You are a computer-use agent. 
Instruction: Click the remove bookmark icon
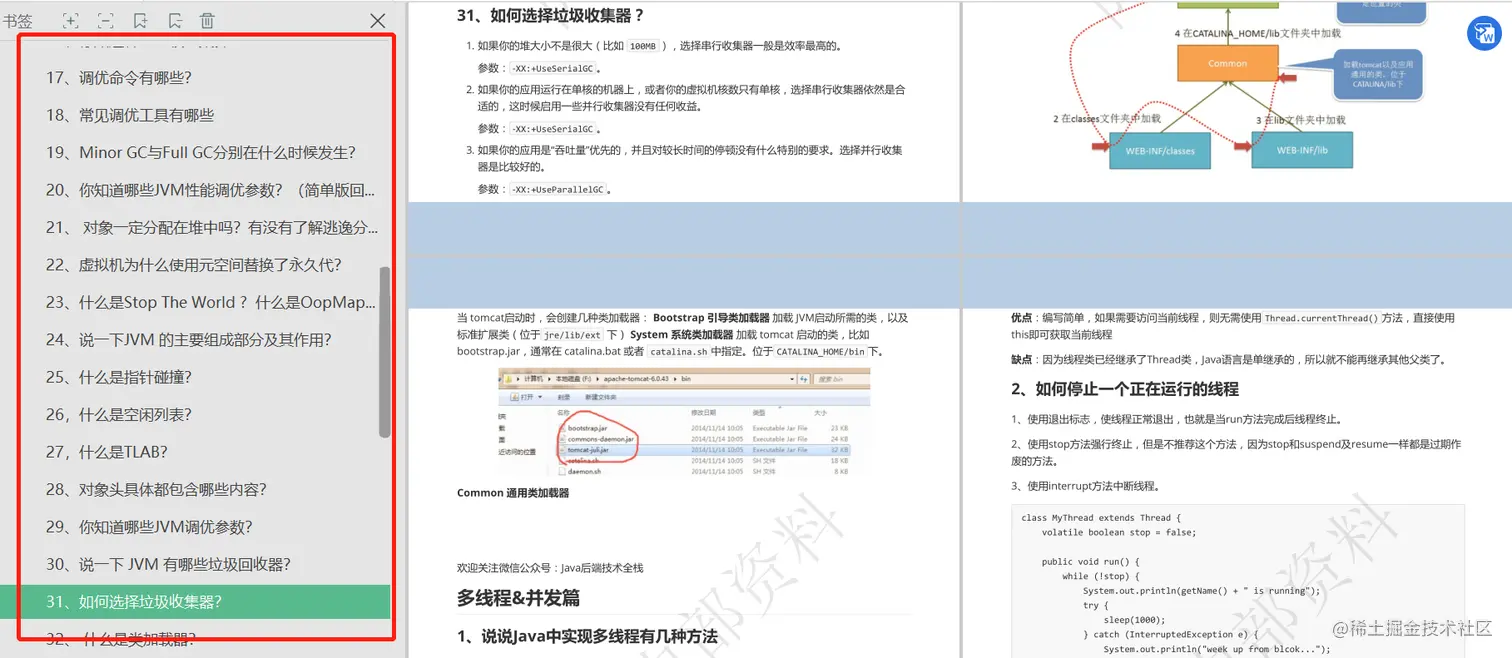click(175, 20)
